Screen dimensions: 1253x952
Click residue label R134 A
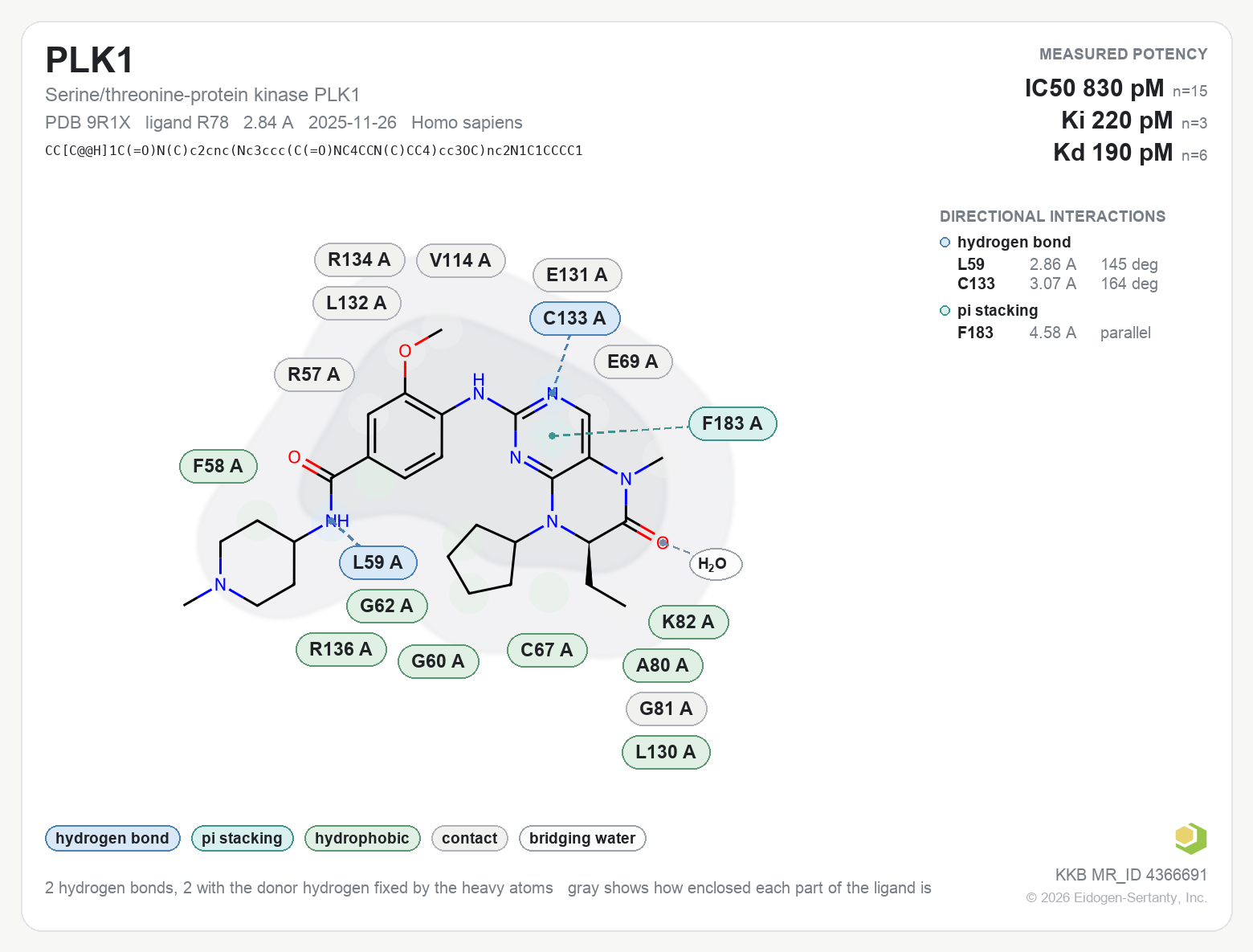point(359,260)
